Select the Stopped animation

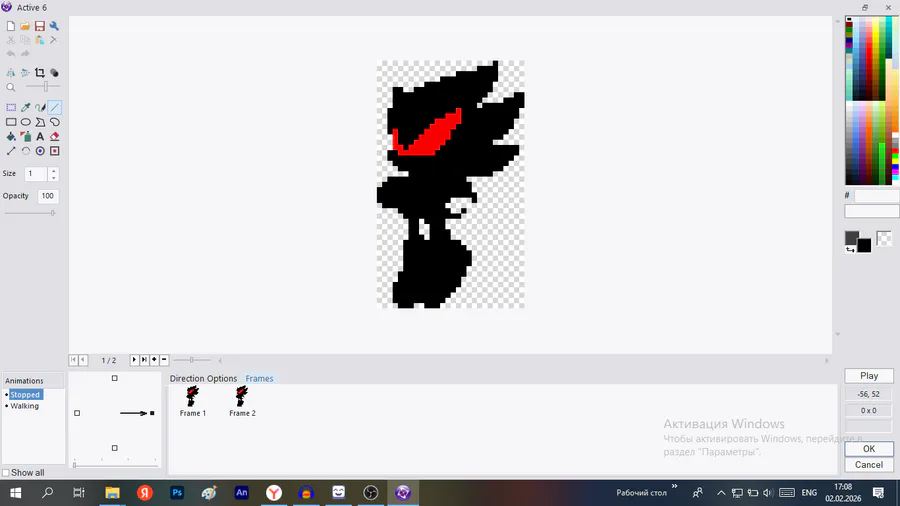(25, 395)
